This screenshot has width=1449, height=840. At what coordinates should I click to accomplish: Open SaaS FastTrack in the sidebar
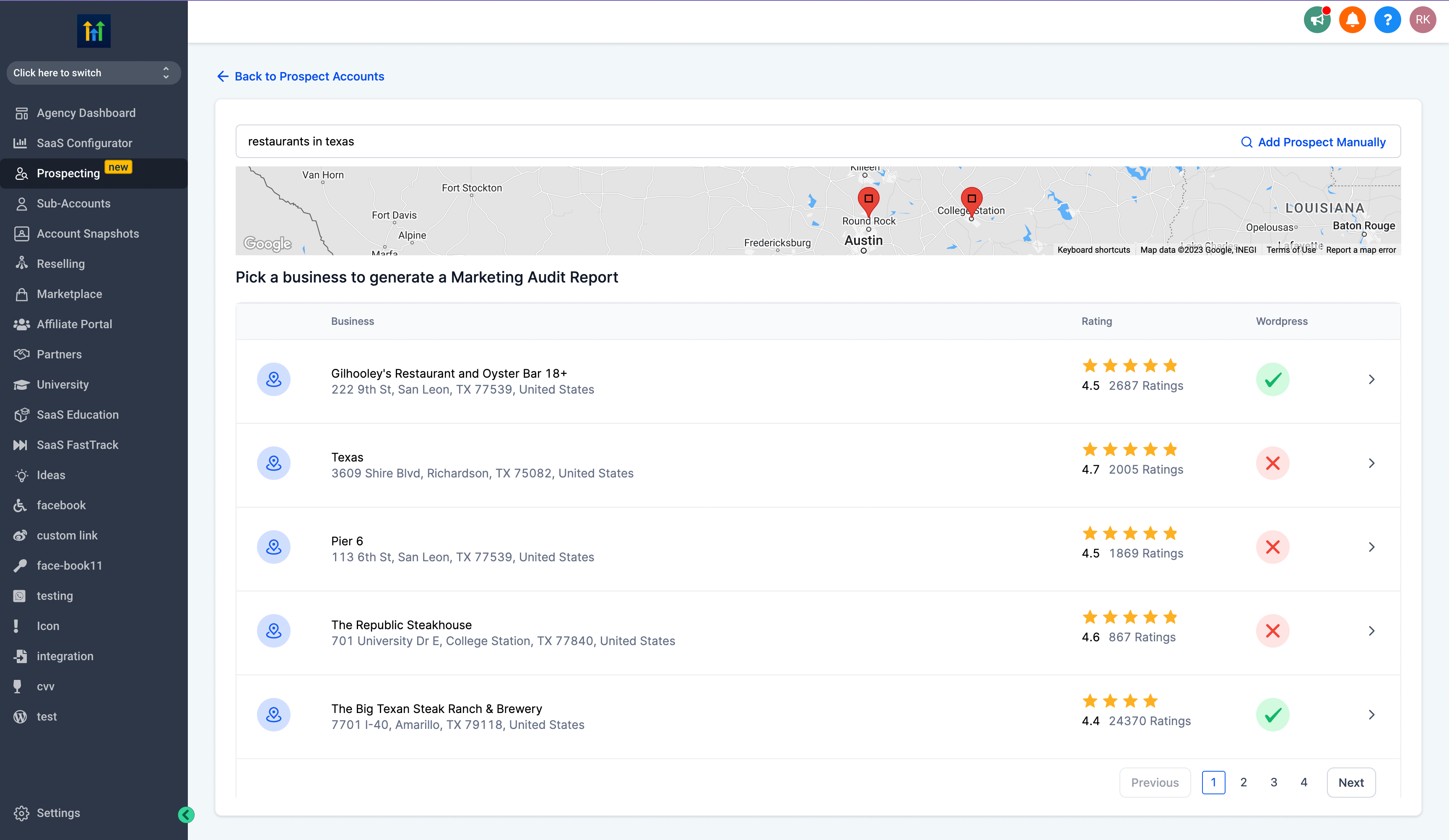click(x=94, y=445)
